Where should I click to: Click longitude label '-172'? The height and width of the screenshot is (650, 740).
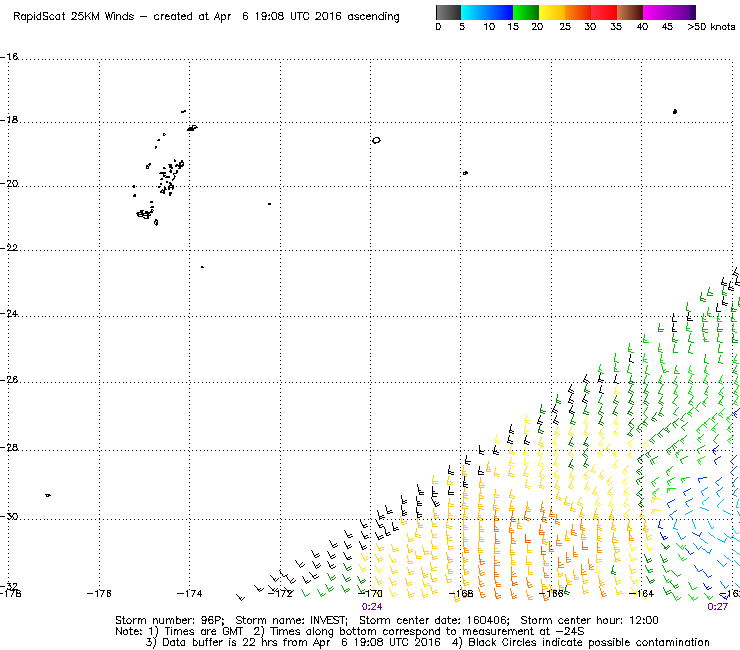point(280,593)
